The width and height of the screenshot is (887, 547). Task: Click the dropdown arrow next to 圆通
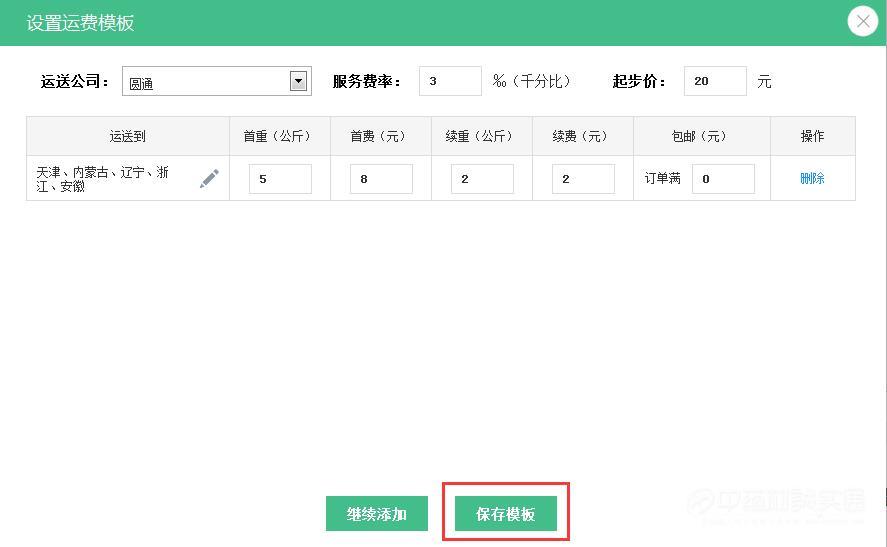(x=298, y=81)
